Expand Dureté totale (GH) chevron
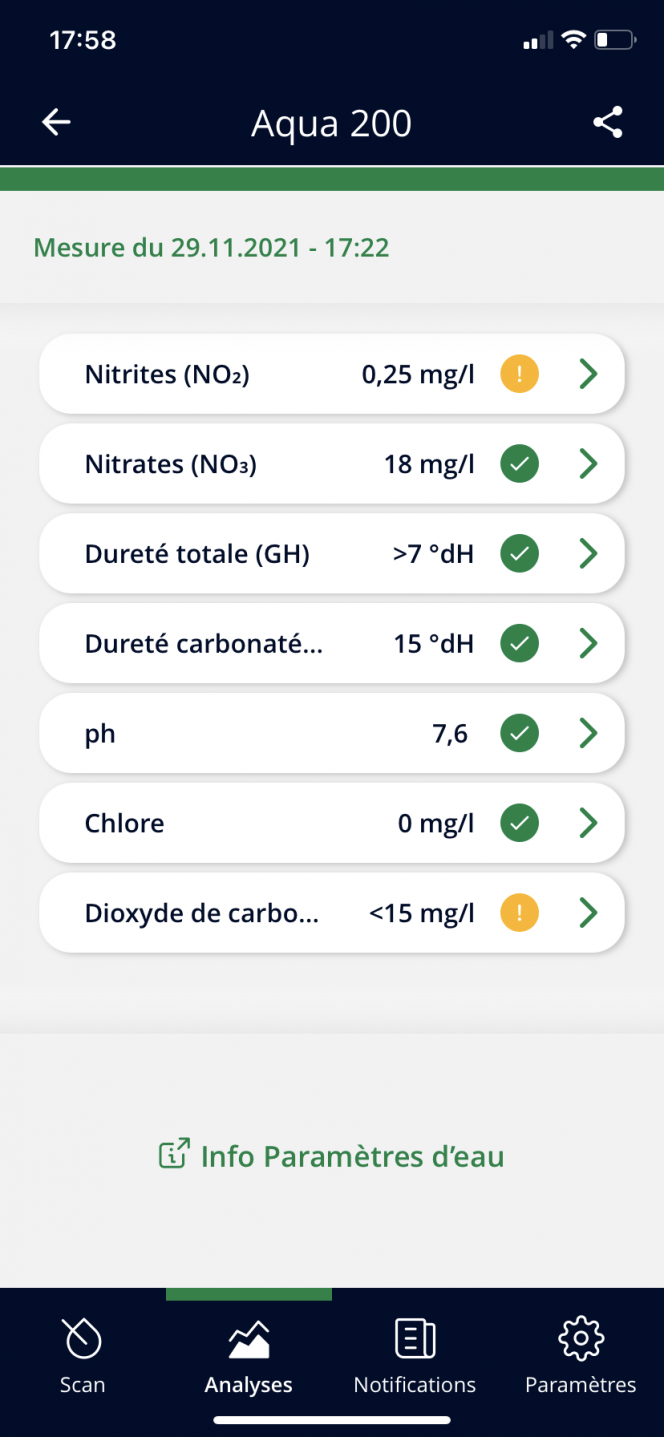Screen dimensions: 664x1437 pyautogui.click(x=589, y=553)
